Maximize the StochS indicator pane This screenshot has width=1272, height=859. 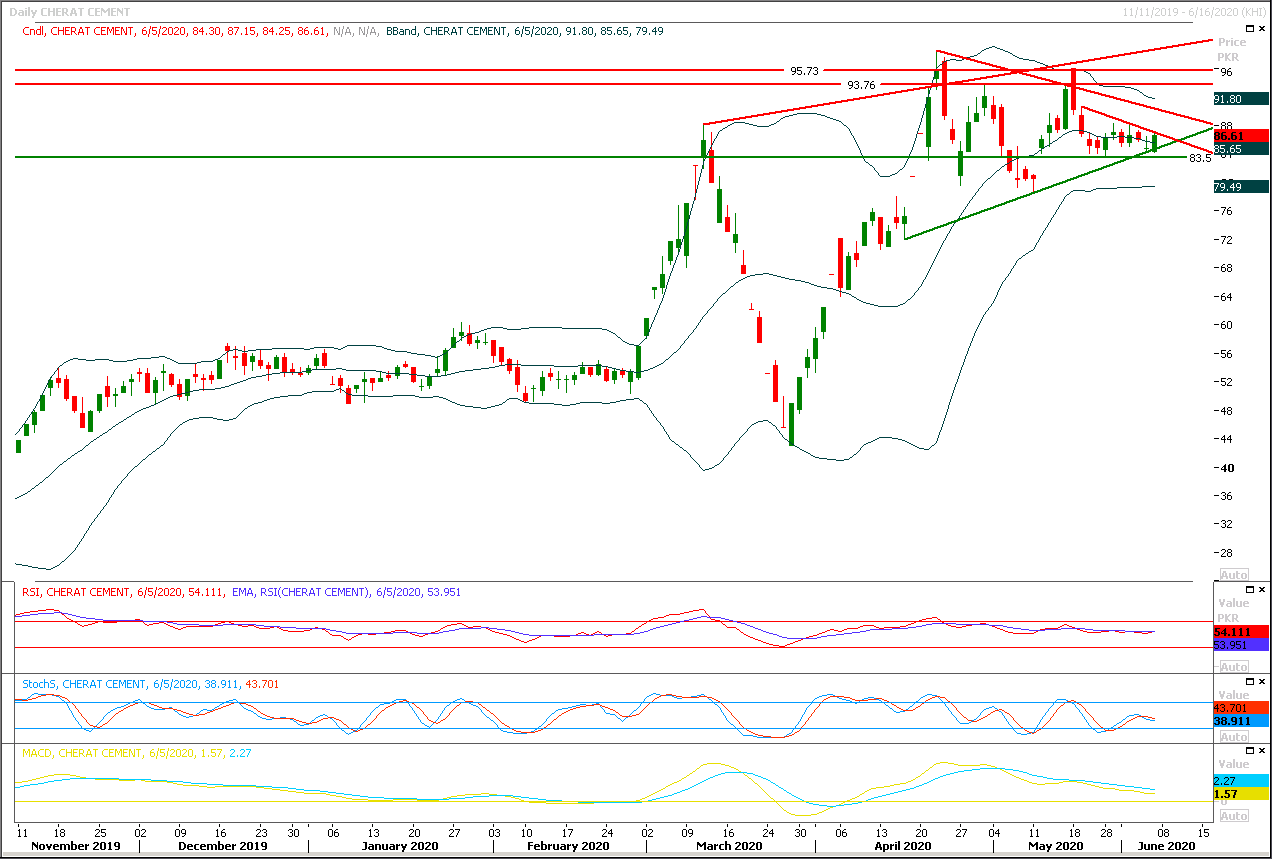pyautogui.click(x=1249, y=682)
